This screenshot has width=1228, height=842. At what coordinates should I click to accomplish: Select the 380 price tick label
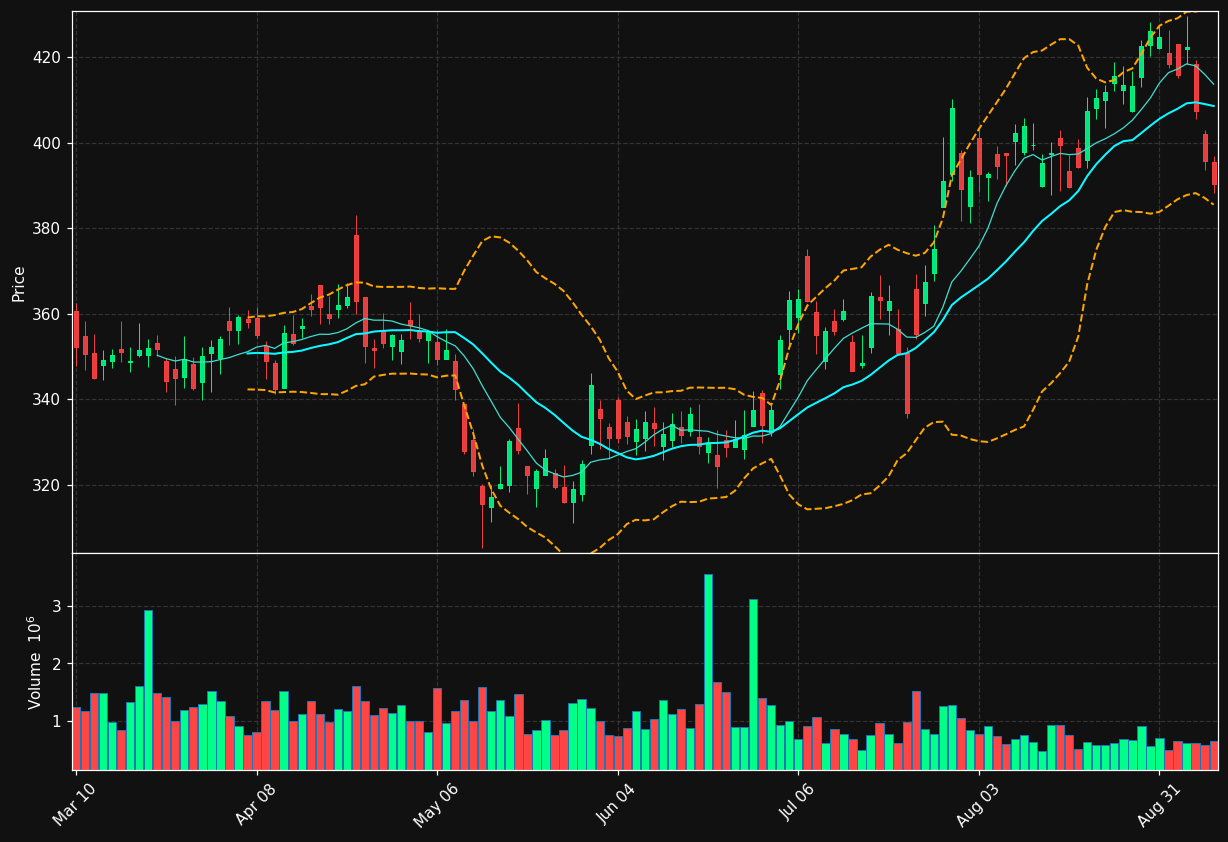click(x=47, y=228)
